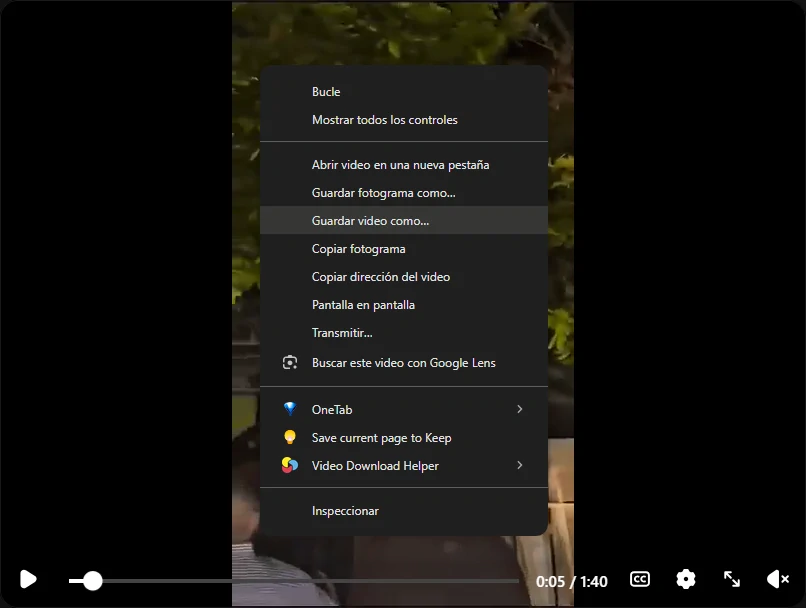Click the video progress slider handle
The image size is (806, 608).
[93, 581]
